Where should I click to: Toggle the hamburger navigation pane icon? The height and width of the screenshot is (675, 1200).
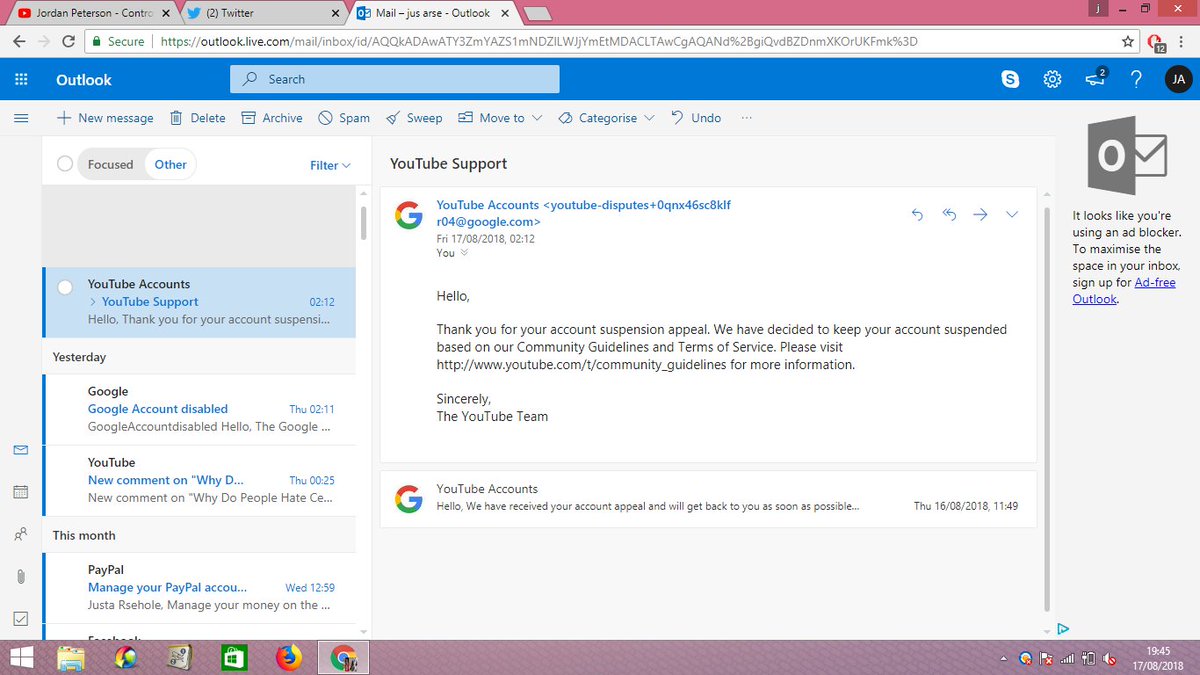click(21, 118)
